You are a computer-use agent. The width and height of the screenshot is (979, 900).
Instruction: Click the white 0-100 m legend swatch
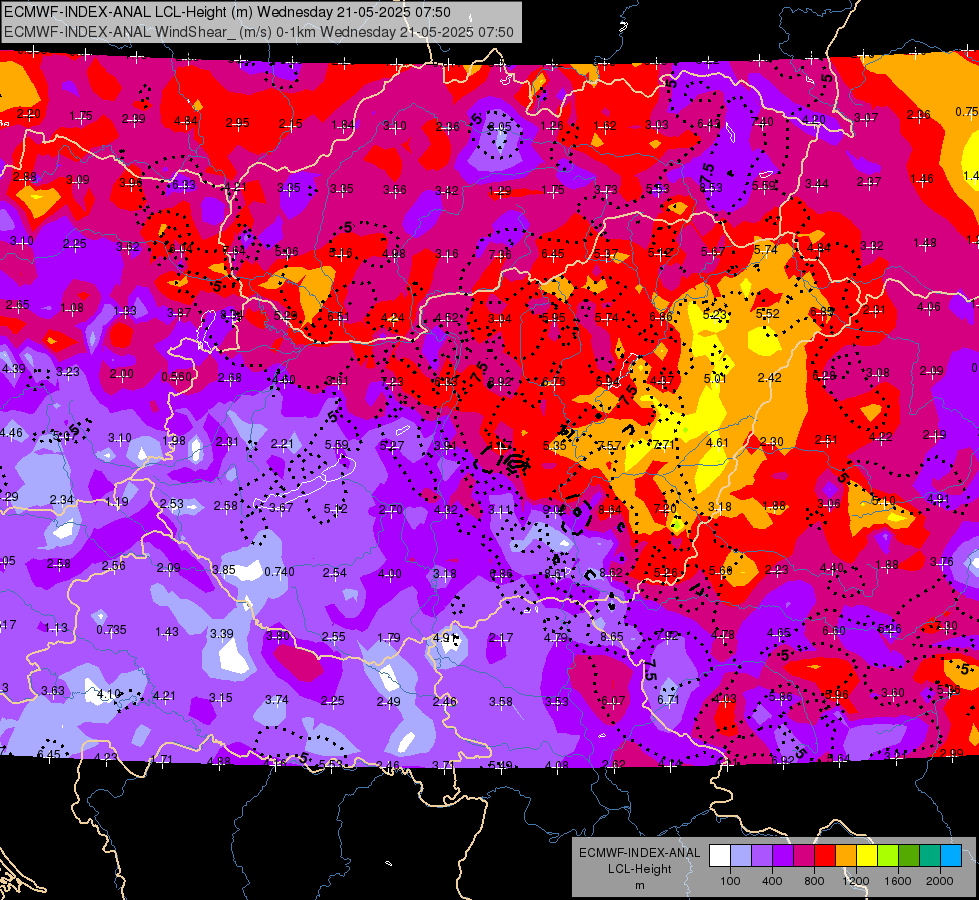(x=720, y=856)
